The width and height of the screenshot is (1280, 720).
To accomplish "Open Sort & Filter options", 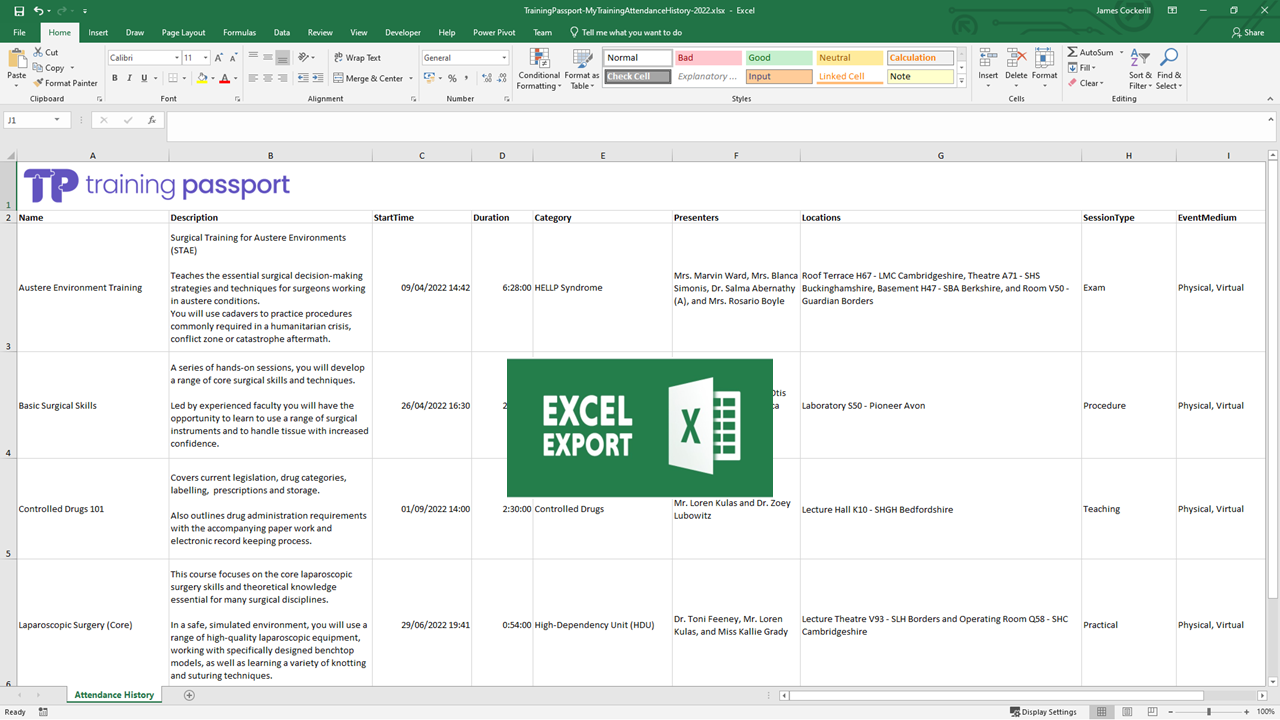I will [1140, 69].
